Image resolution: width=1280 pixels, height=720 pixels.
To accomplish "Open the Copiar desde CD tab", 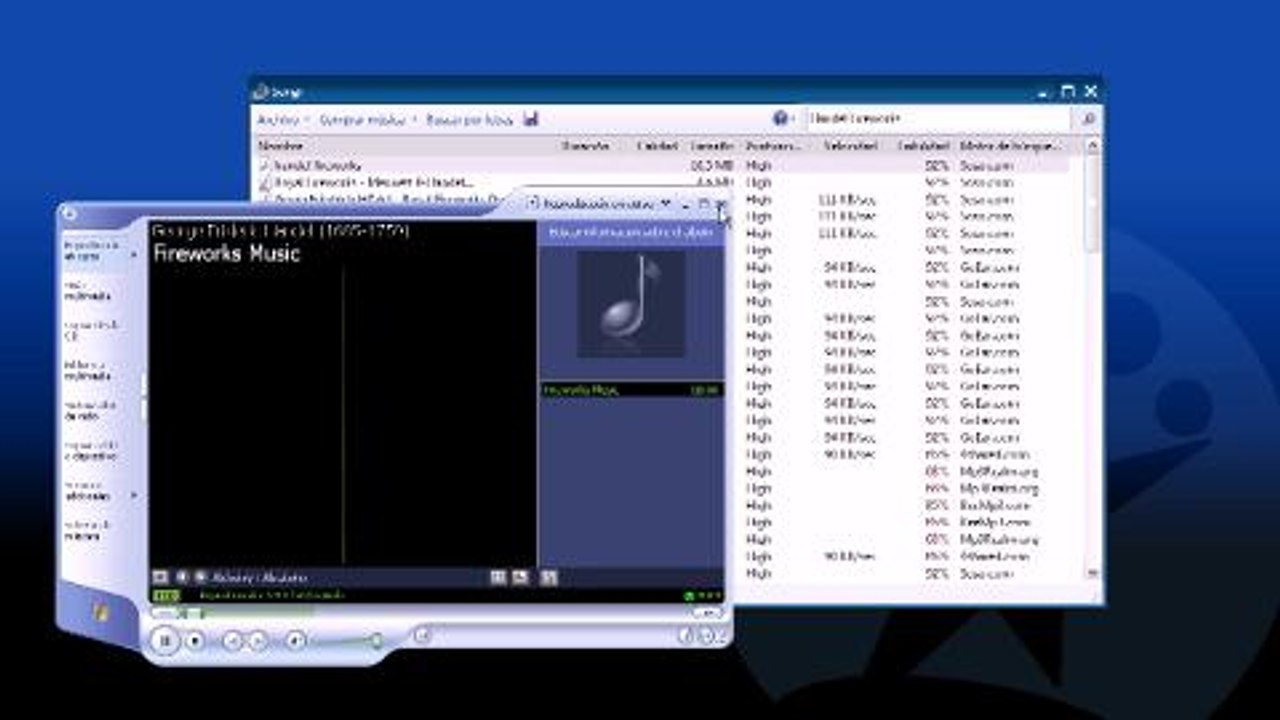I will 91,330.
